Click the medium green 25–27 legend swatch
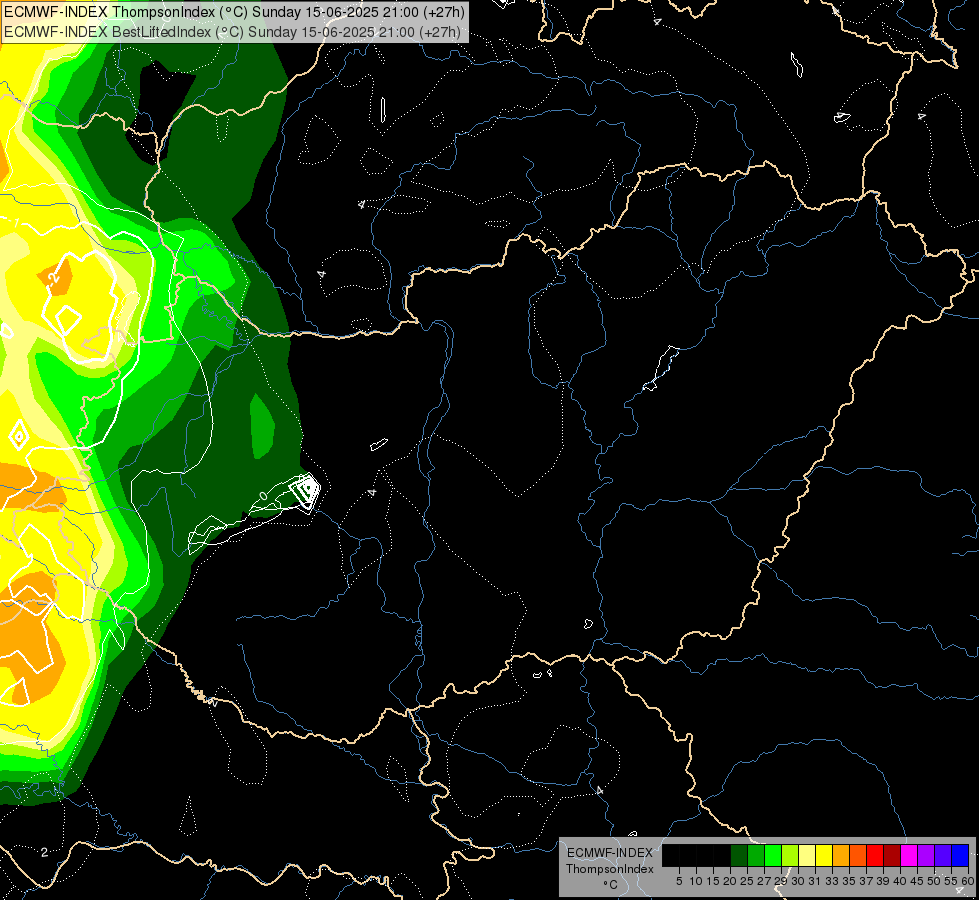Image resolution: width=979 pixels, height=900 pixels. (756, 855)
